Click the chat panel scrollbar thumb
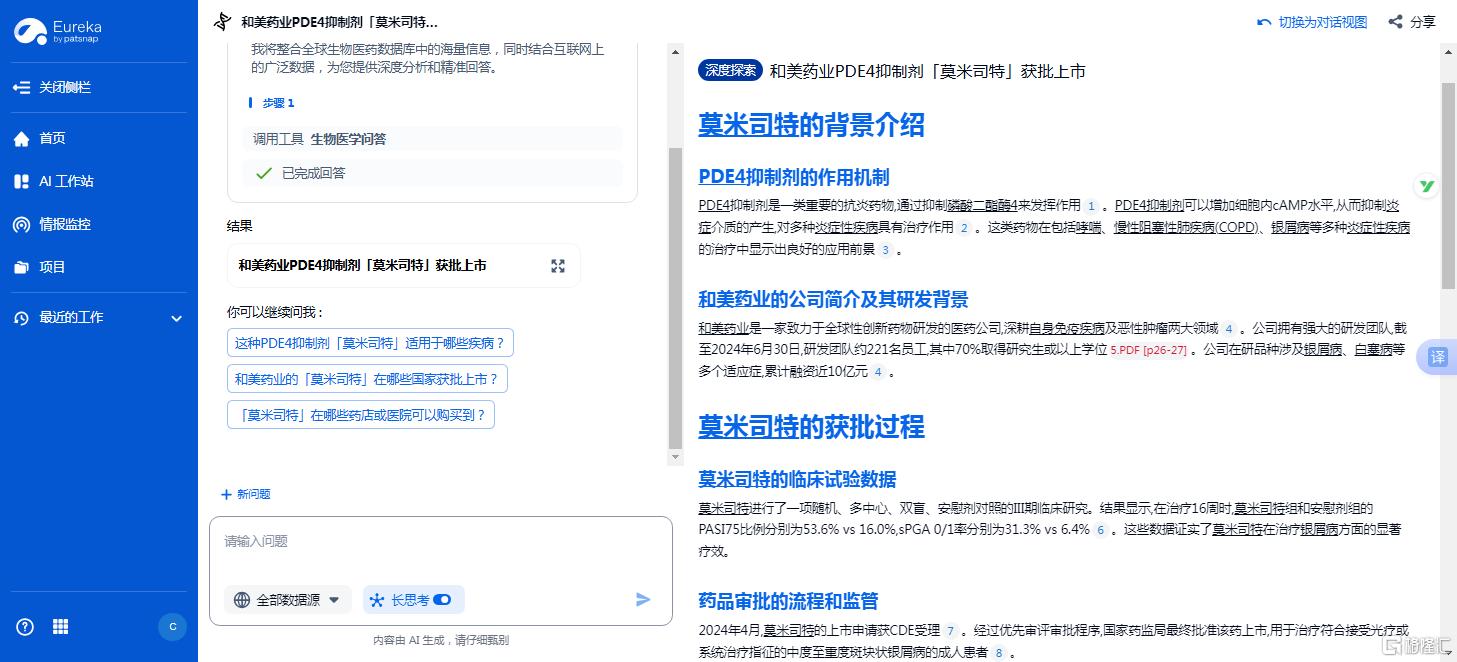The width and height of the screenshot is (1457, 662). tap(675, 298)
